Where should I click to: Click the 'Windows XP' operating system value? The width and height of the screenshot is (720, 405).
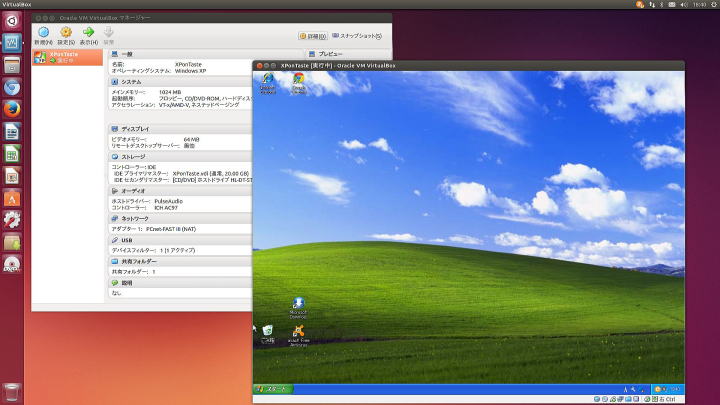[x=190, y=71]
